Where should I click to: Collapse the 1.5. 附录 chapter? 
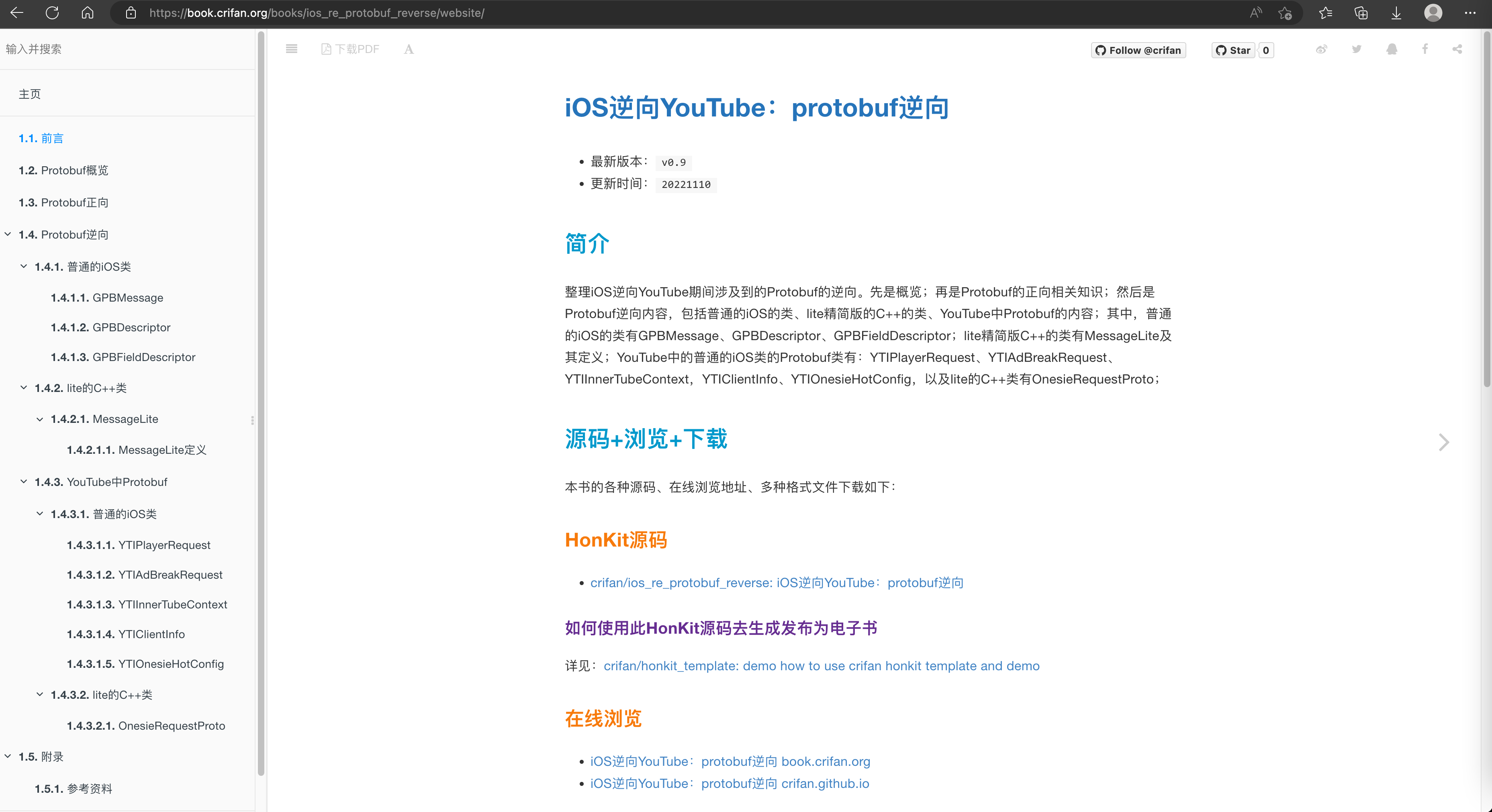(8, 757)
